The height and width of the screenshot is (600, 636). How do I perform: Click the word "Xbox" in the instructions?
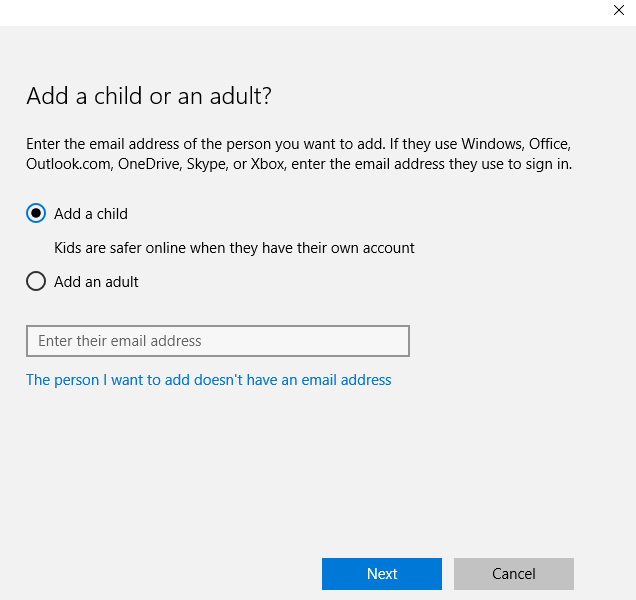[268, 164]
